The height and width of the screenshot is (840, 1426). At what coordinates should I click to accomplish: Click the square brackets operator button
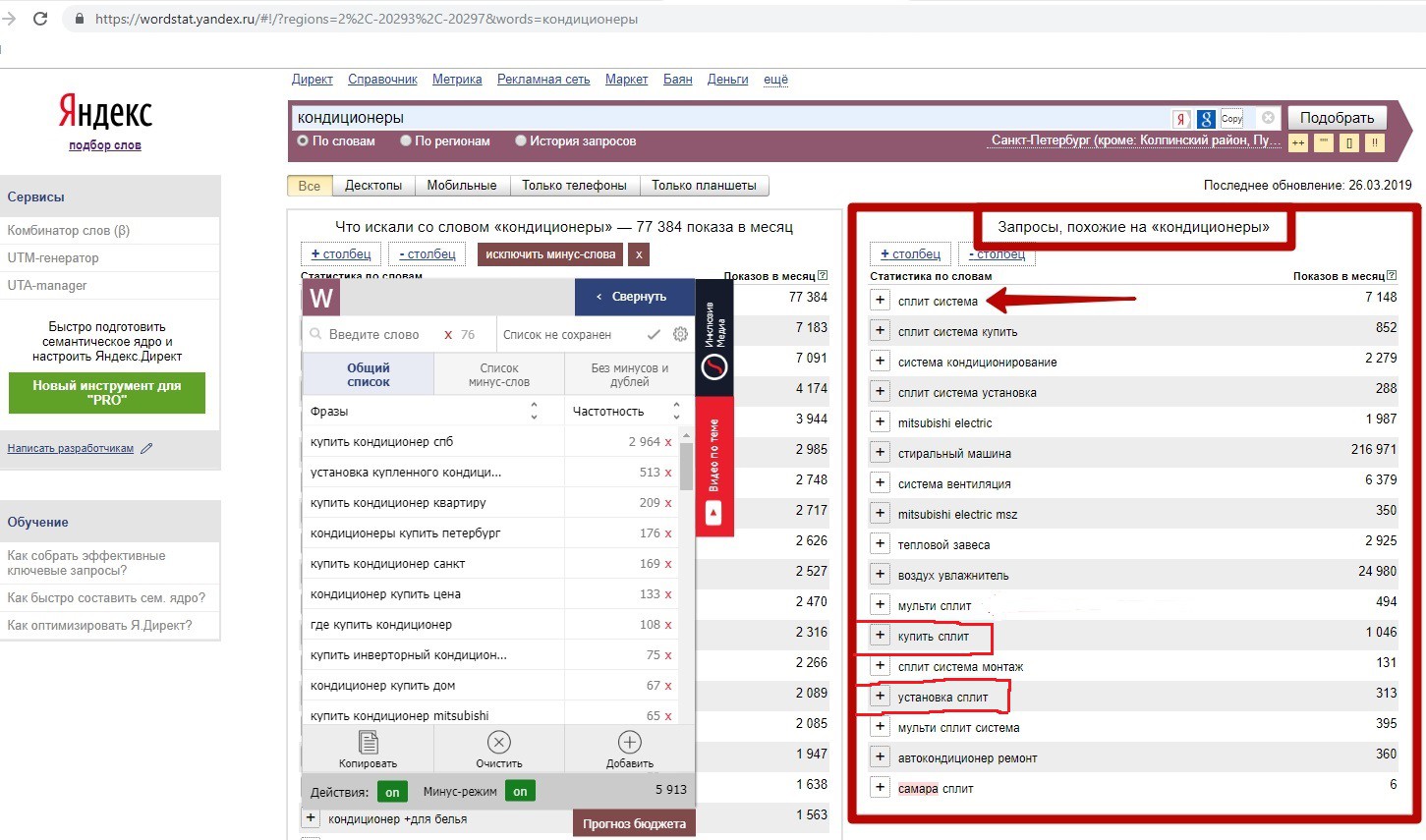tap(1349, 143)
